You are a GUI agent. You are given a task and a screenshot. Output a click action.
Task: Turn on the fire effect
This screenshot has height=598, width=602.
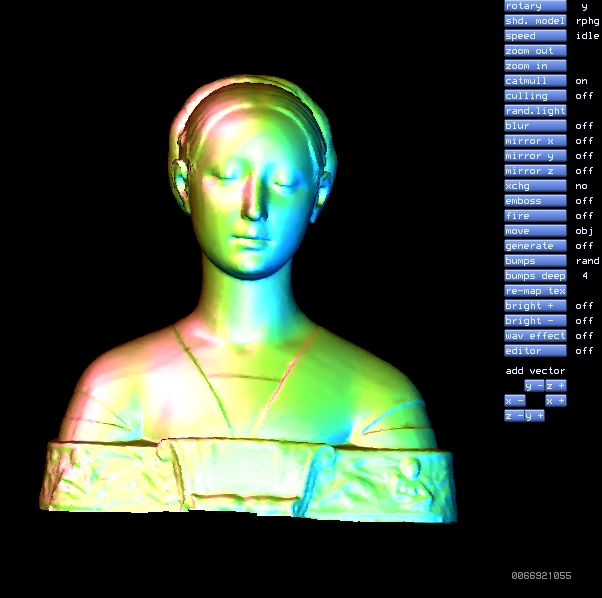[535, 216]
